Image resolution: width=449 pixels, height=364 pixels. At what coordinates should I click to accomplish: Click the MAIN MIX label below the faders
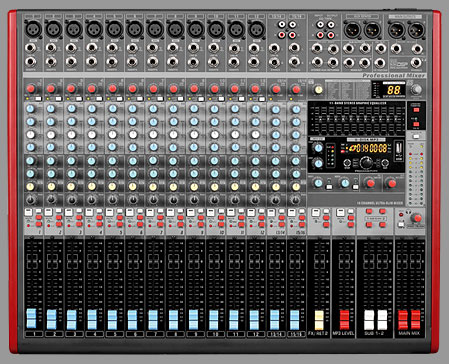click(x=409, y=333)
